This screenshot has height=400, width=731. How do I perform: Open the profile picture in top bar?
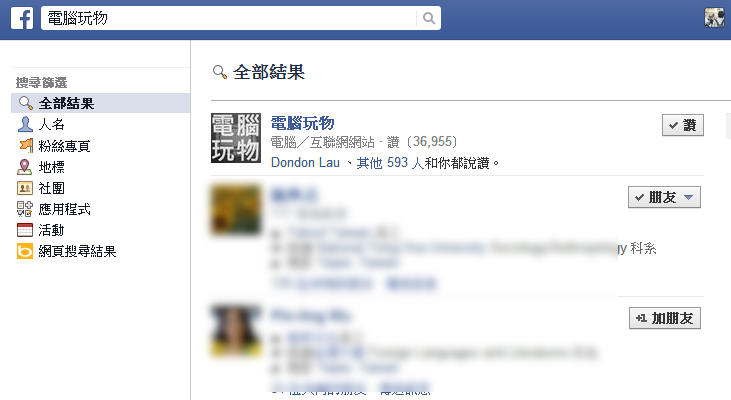(714, 18)
